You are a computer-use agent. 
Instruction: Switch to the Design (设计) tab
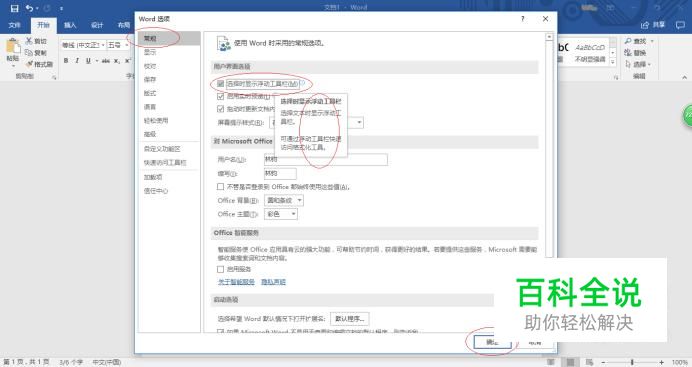(97, 25)
